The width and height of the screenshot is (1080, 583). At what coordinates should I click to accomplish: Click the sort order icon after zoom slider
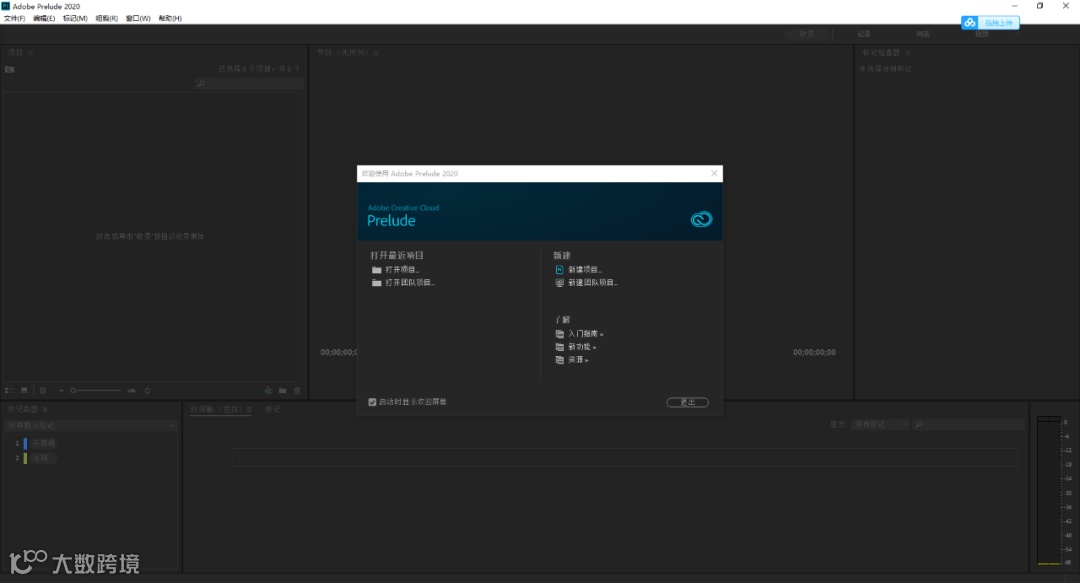(x=147, y=391)
